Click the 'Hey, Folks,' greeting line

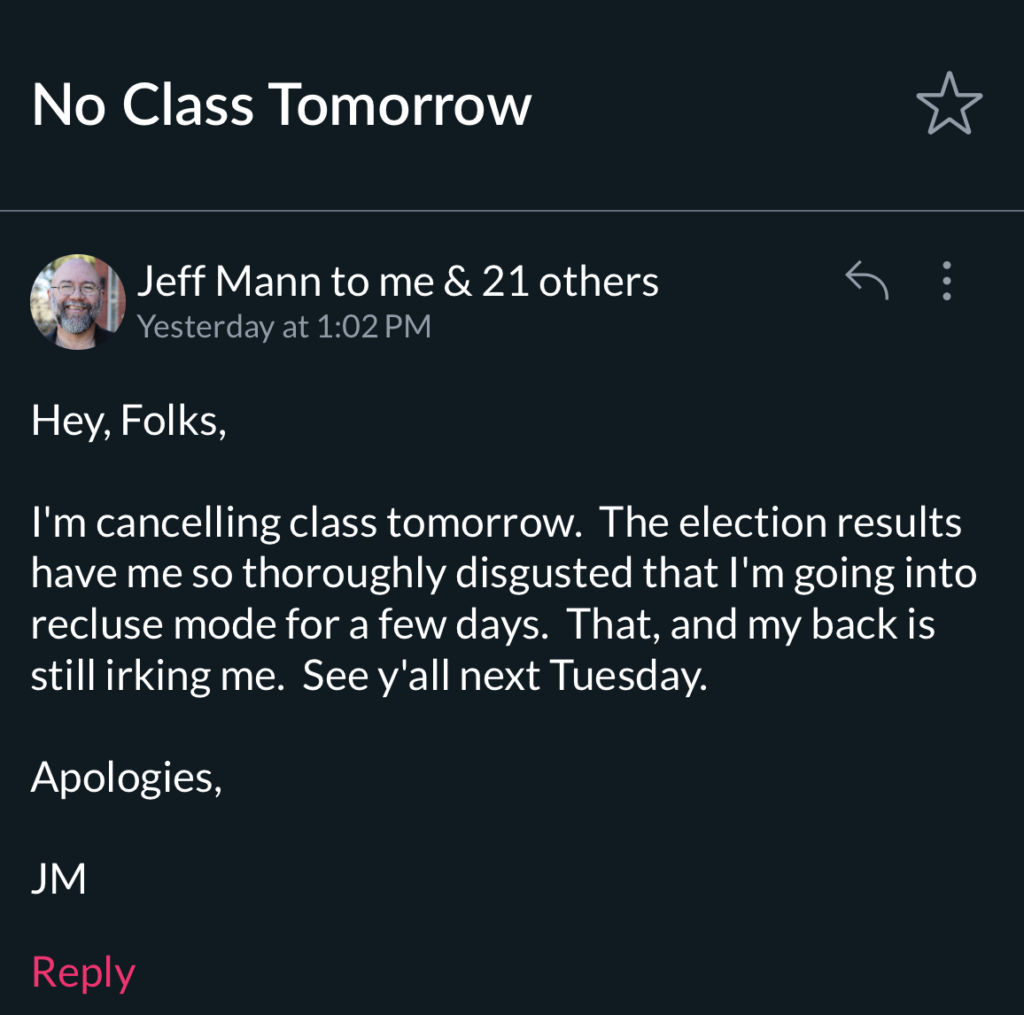coord(129,422)
